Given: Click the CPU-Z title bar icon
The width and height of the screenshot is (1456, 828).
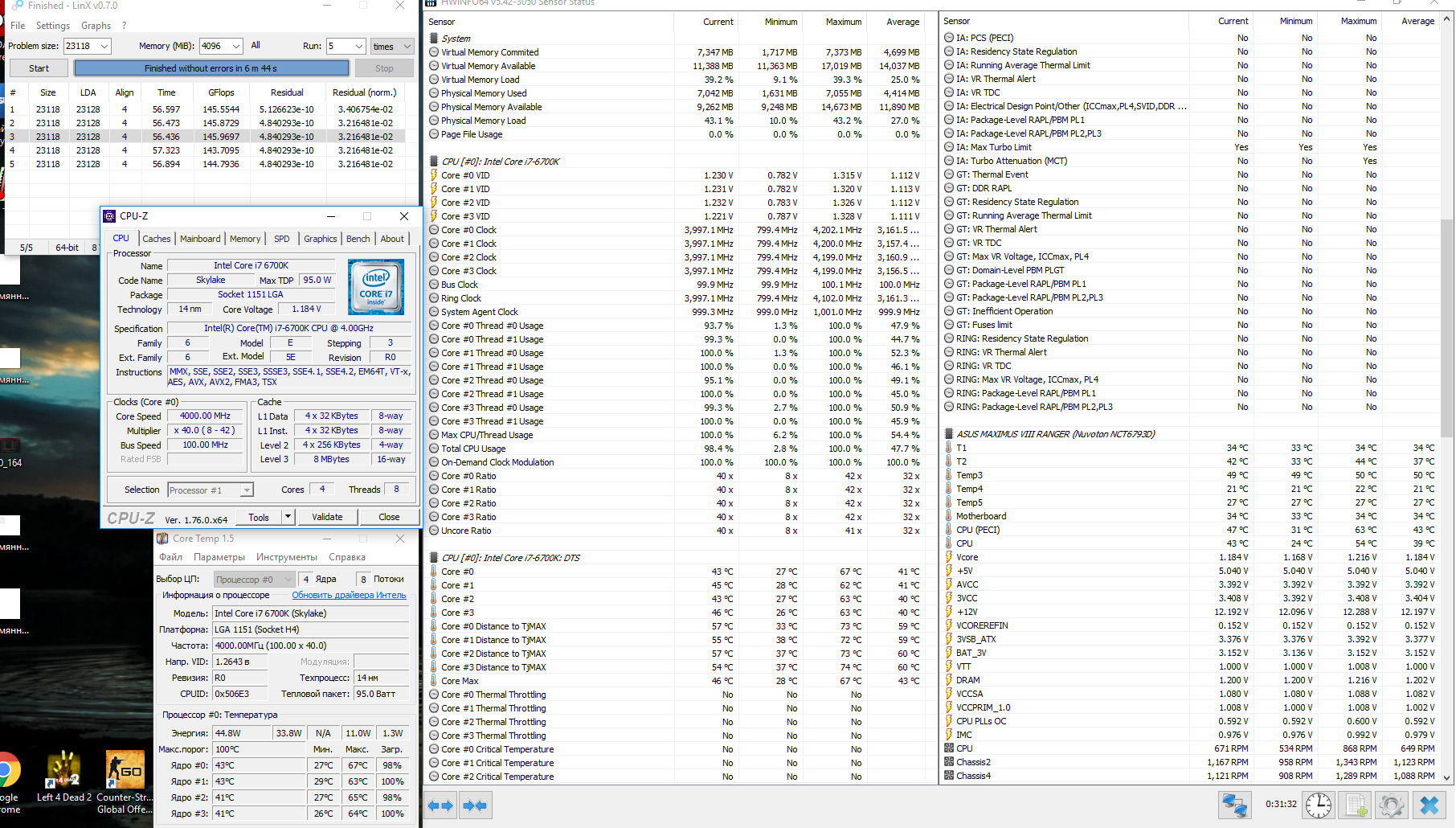Looking at the screenshot, I should pyautogui.click(x=109, y=216).
